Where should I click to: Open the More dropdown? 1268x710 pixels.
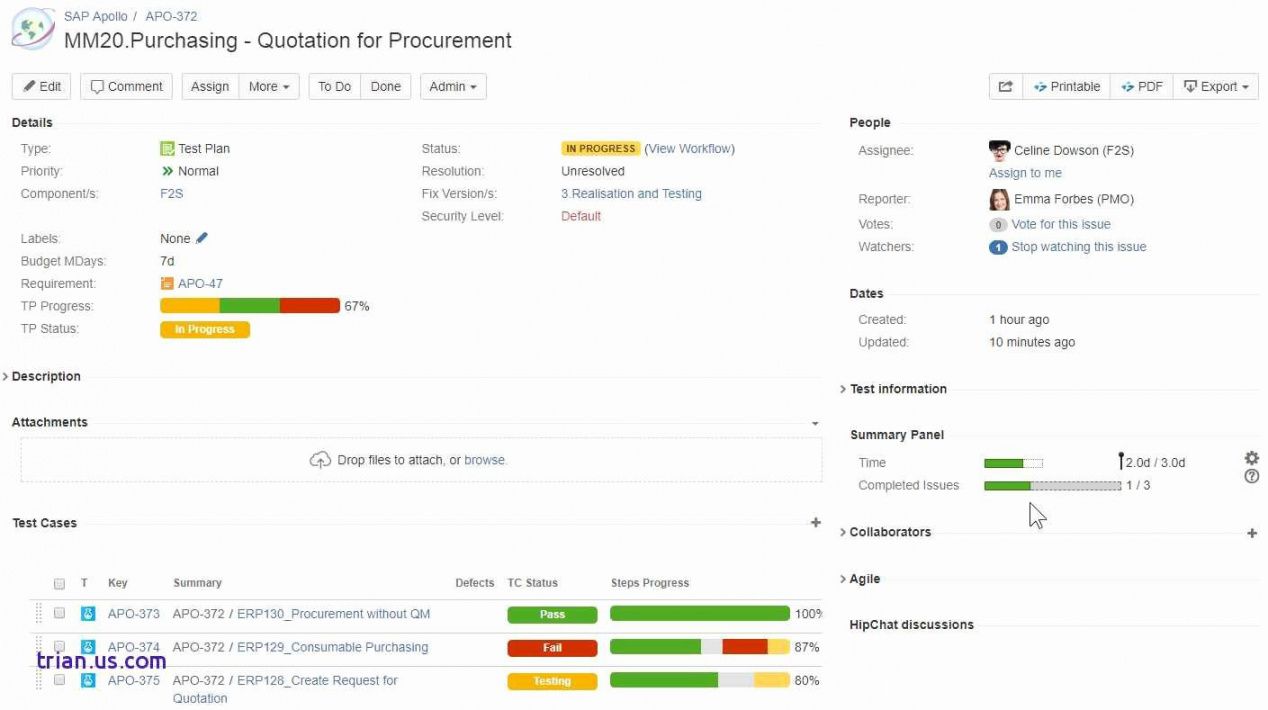pyautogui.click(x=269, y=87)
